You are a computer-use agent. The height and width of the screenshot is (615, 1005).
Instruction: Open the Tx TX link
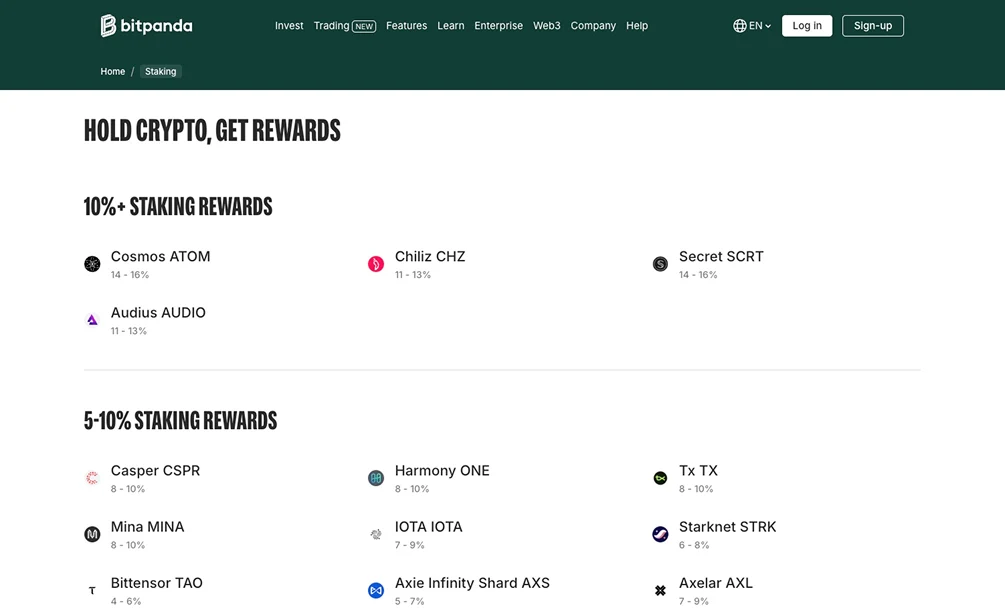[699, 470]
